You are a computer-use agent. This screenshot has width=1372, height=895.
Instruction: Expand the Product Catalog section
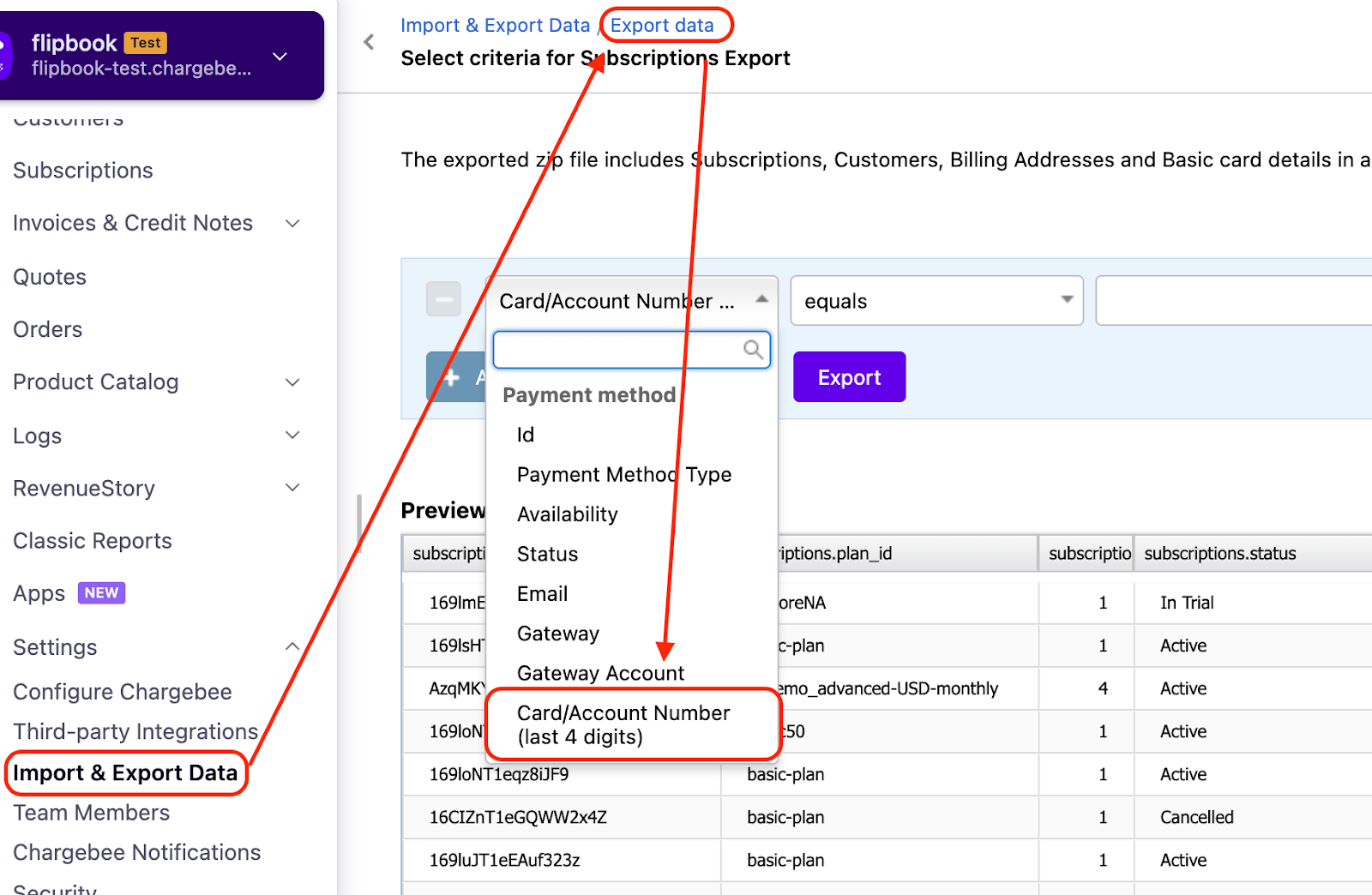click(292, 382)
